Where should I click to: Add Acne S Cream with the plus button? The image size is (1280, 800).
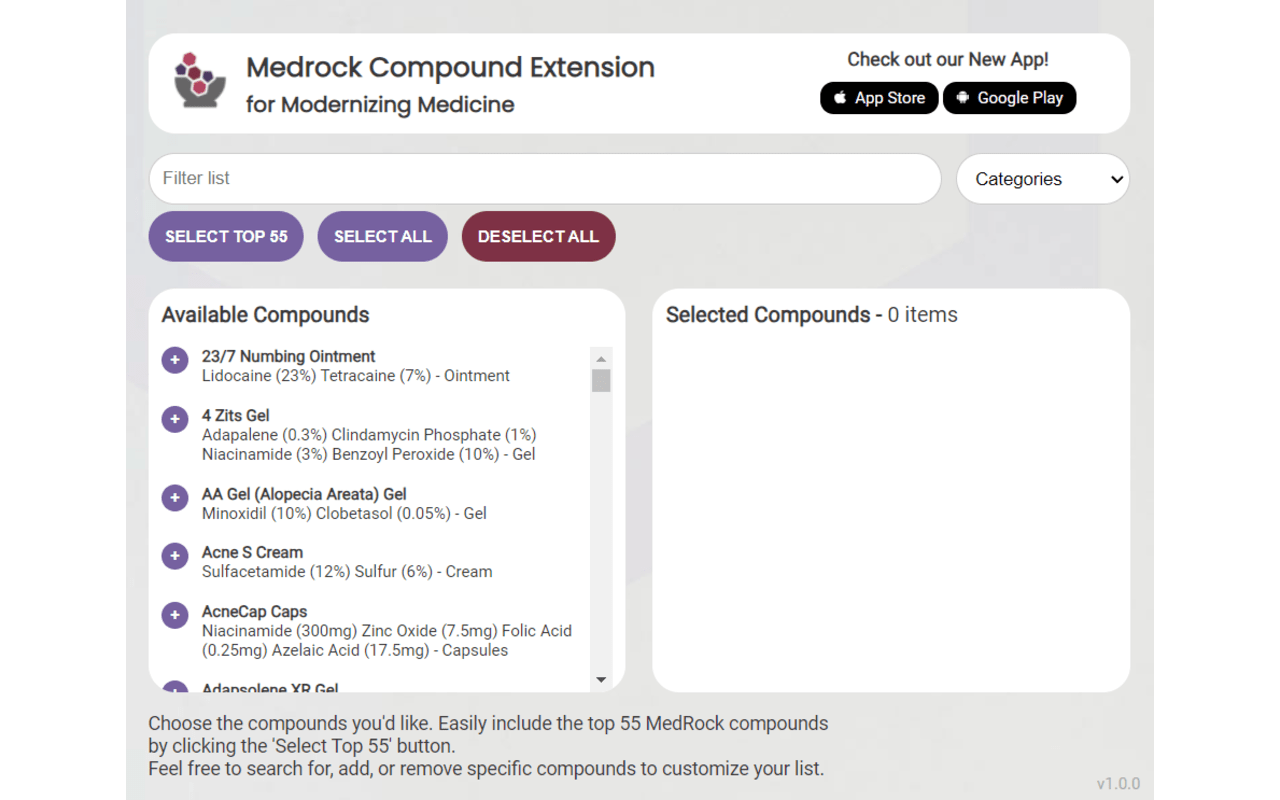click(174, 556)
